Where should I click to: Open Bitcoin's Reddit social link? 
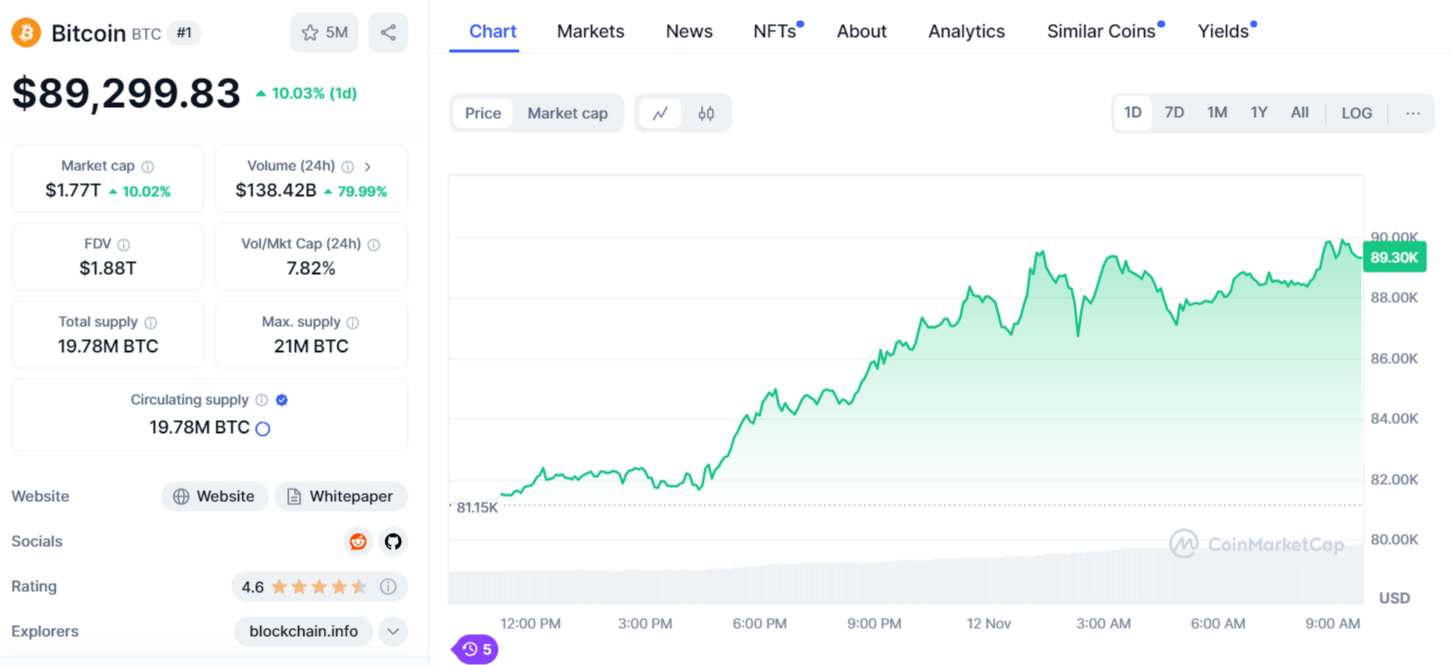(x=358, y=542)
